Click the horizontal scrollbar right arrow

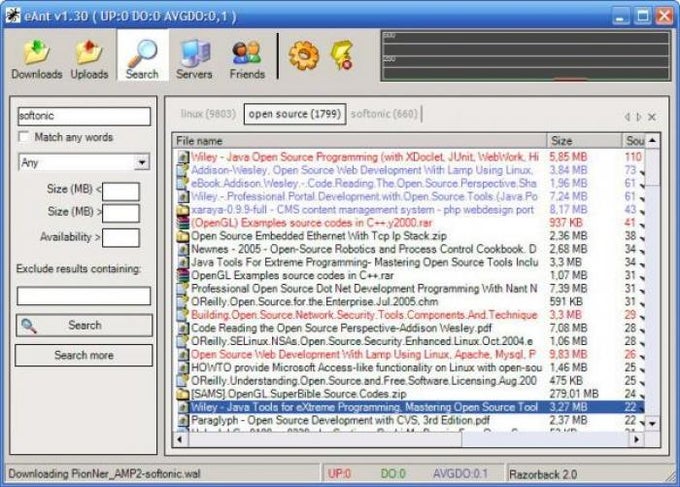(x=636, y=439)
